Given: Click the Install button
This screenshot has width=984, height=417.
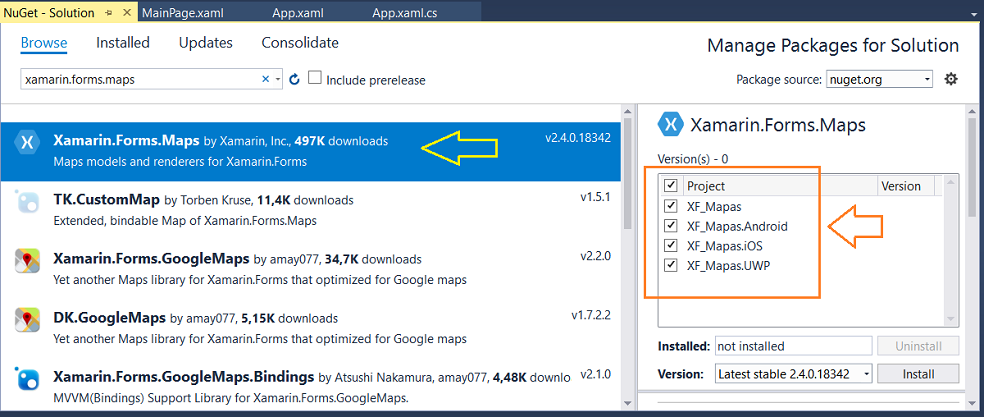Looking at the screenshot, I should [918, 374].
